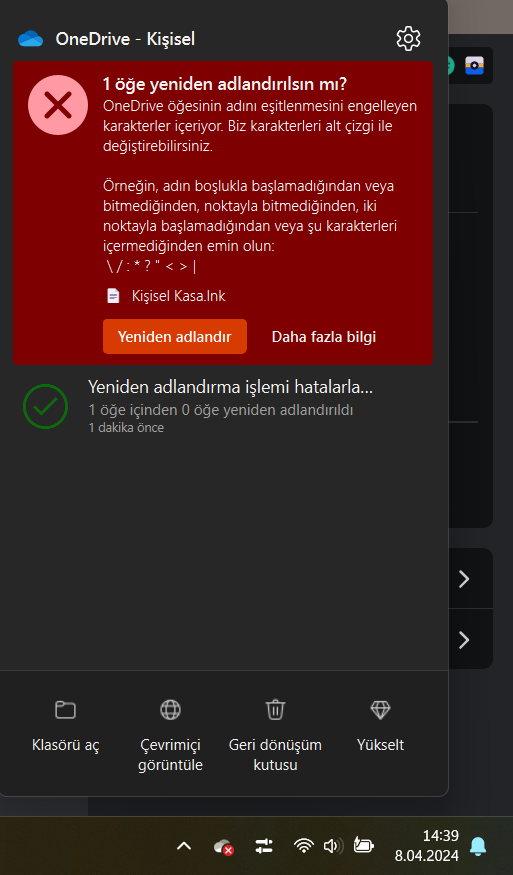Click the green checkmark status icon
Screen dimensions: 513x875
[x=46, y=406]
